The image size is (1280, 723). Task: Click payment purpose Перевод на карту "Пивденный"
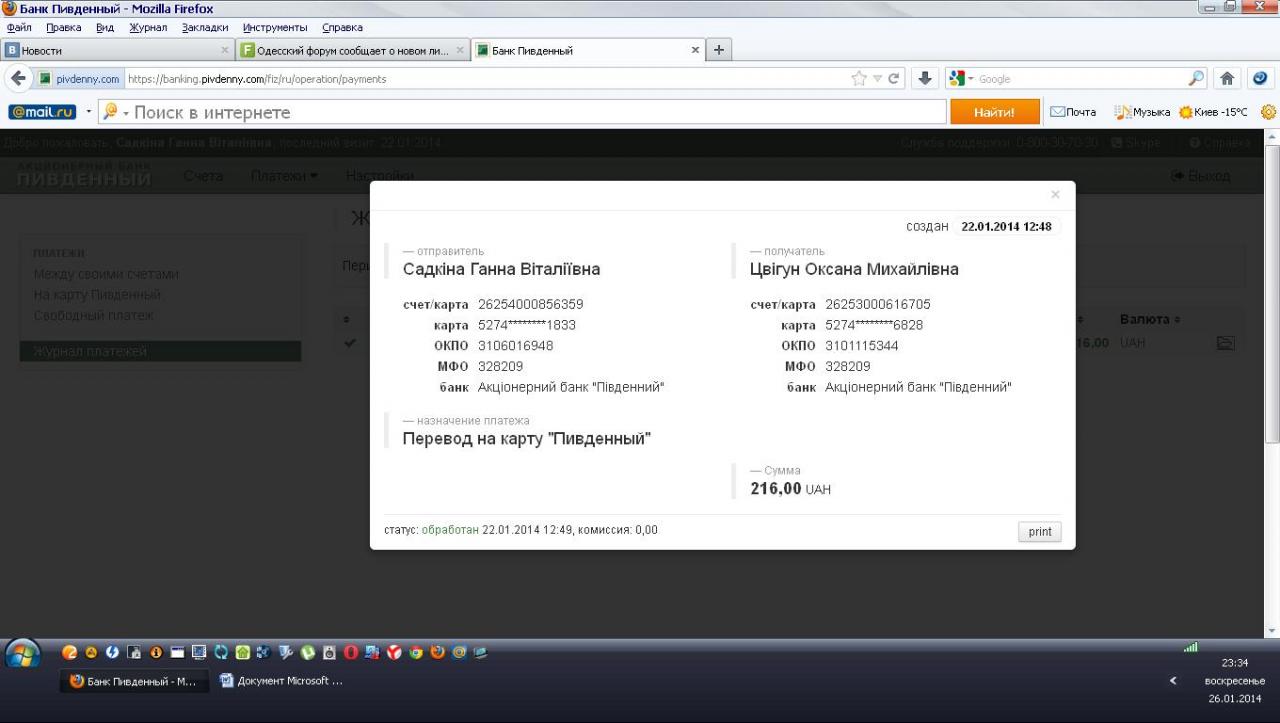coord(527,438)
